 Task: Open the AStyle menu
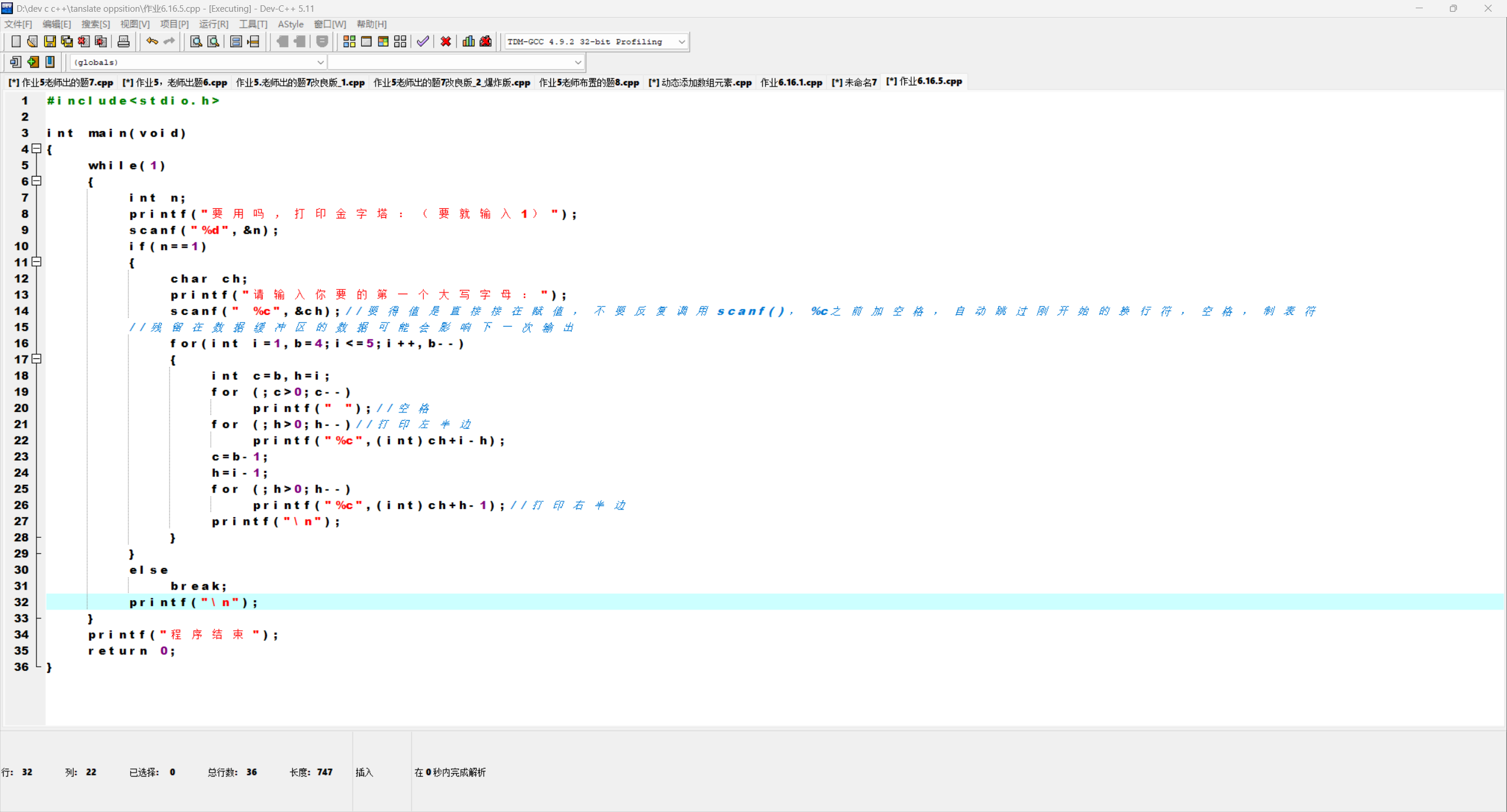click(290, 24)
